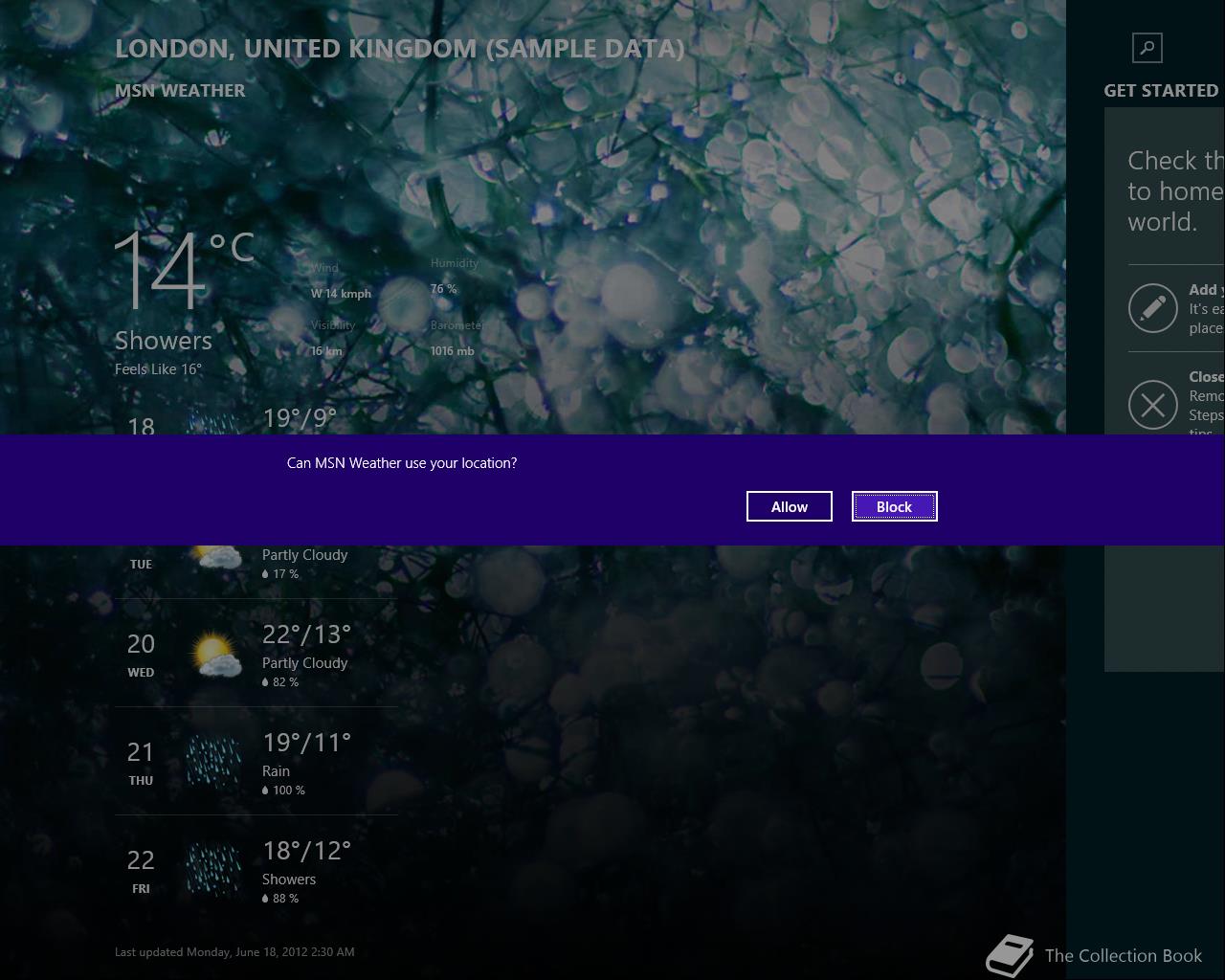Screen dimensions: 1225x980
Task: Allow MSN Weather to use location
Action: click(x=790, y=506)
